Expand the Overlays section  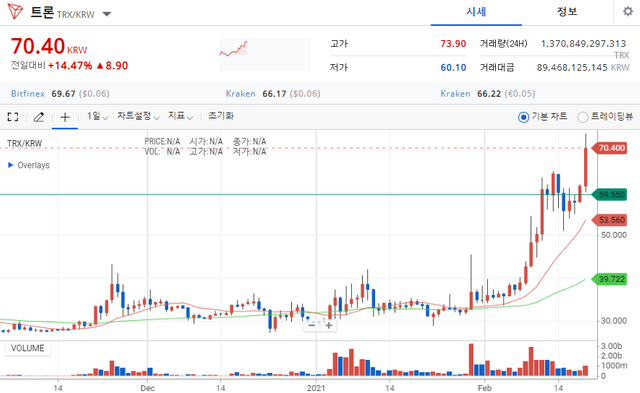(29, 165)
